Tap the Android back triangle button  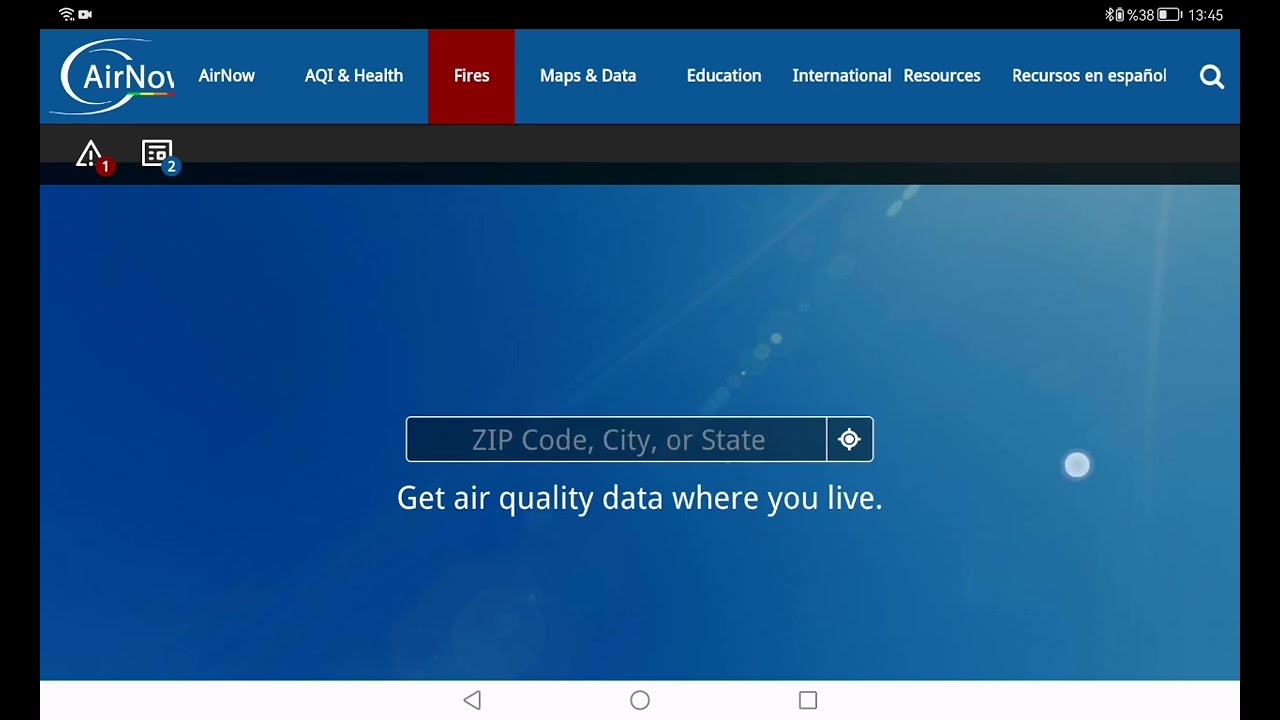point(472,700)
